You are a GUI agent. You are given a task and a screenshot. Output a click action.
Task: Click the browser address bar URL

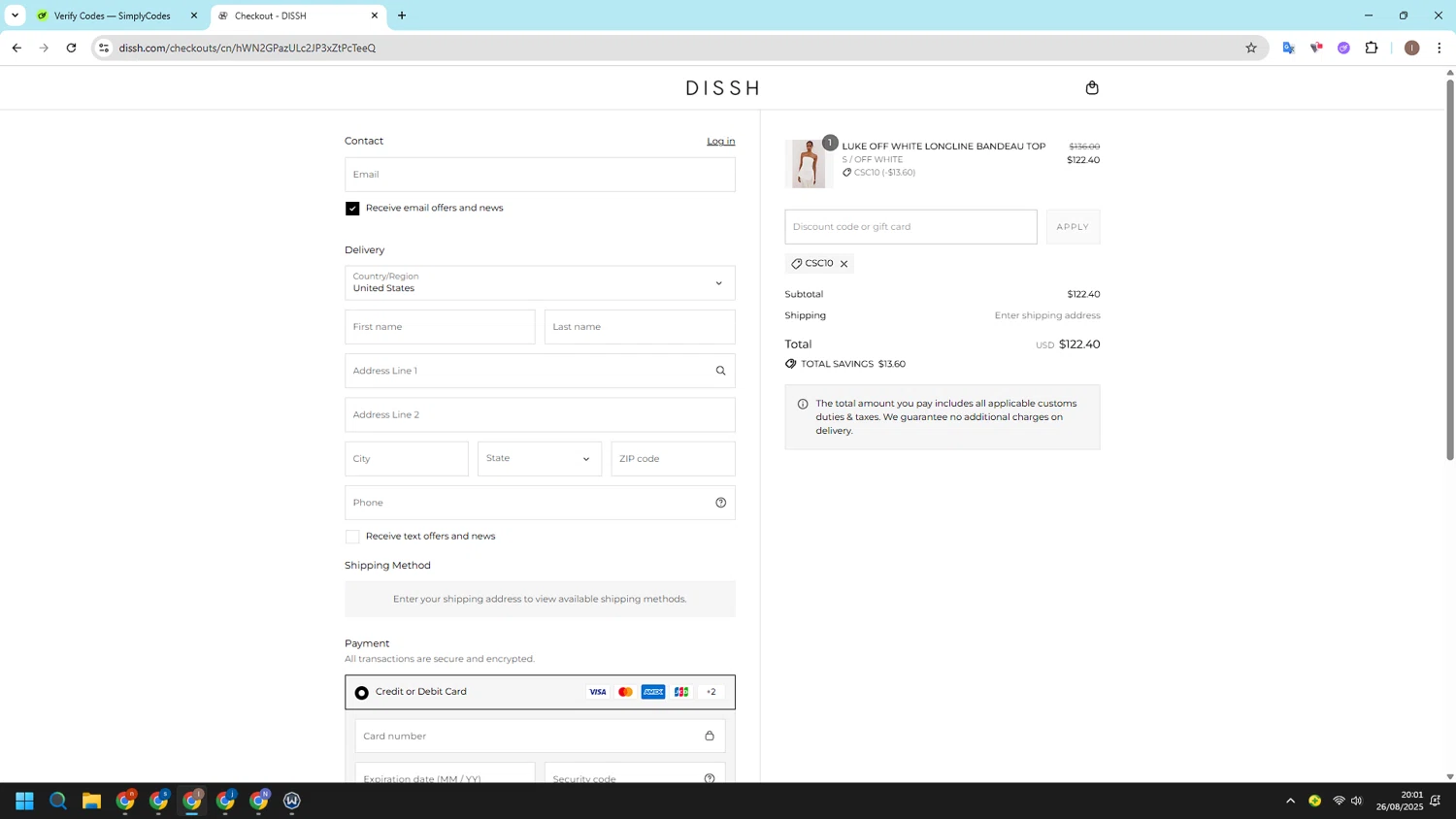point(248,48)
